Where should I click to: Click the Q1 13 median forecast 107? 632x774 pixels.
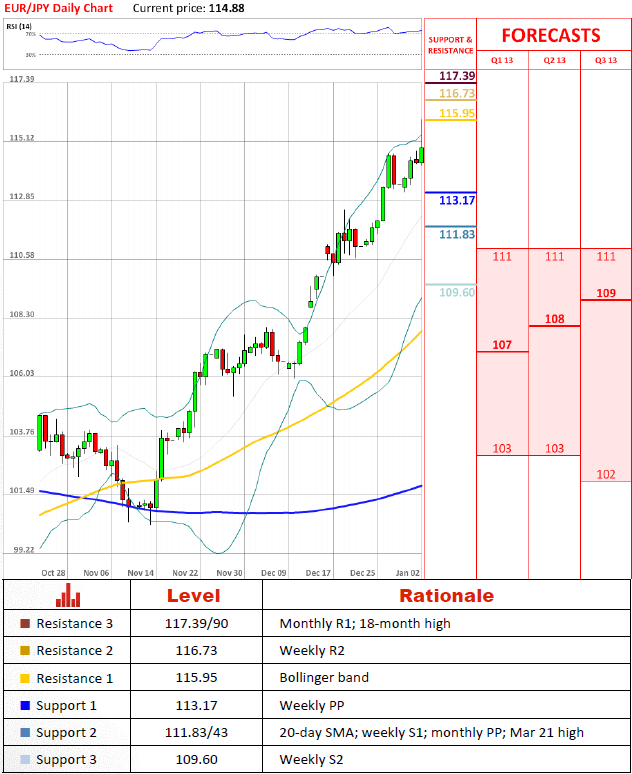(502, 345)
